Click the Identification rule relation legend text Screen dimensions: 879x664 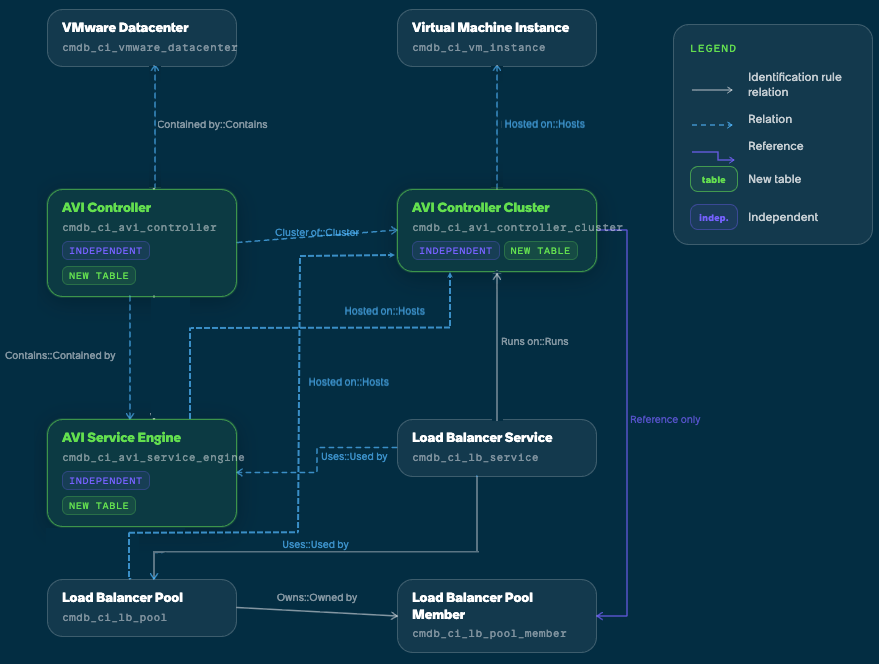[794, 84]
